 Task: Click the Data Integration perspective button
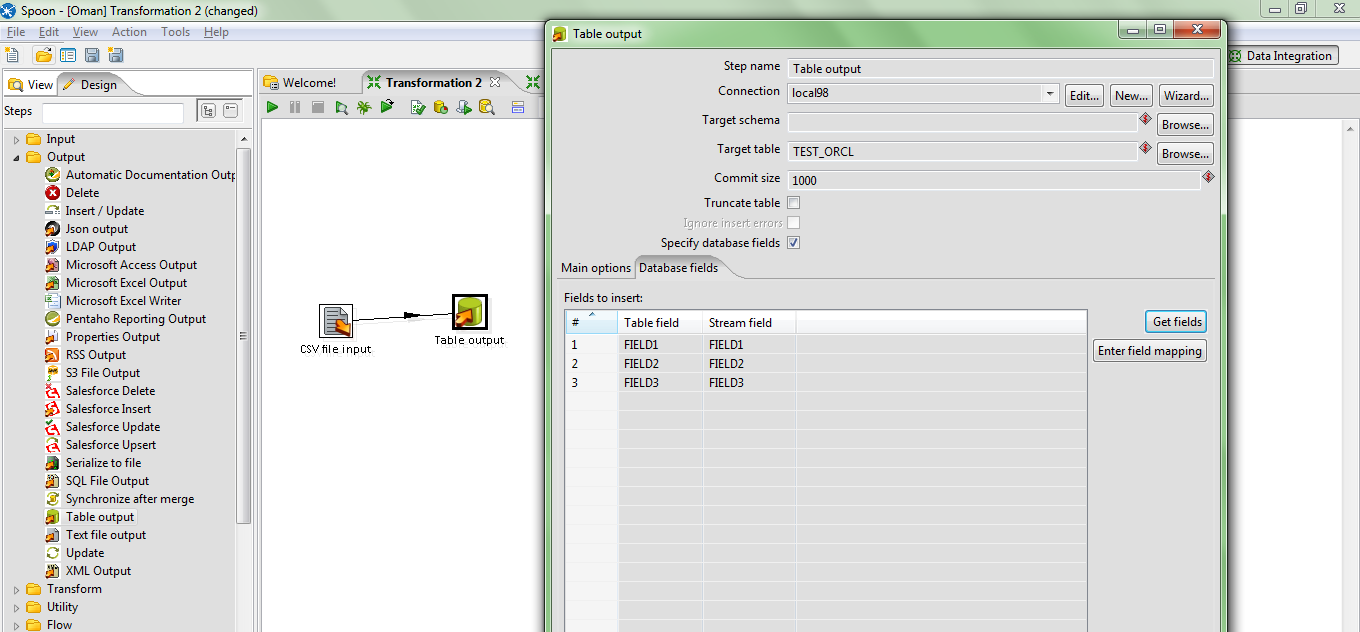[1282, 56]
